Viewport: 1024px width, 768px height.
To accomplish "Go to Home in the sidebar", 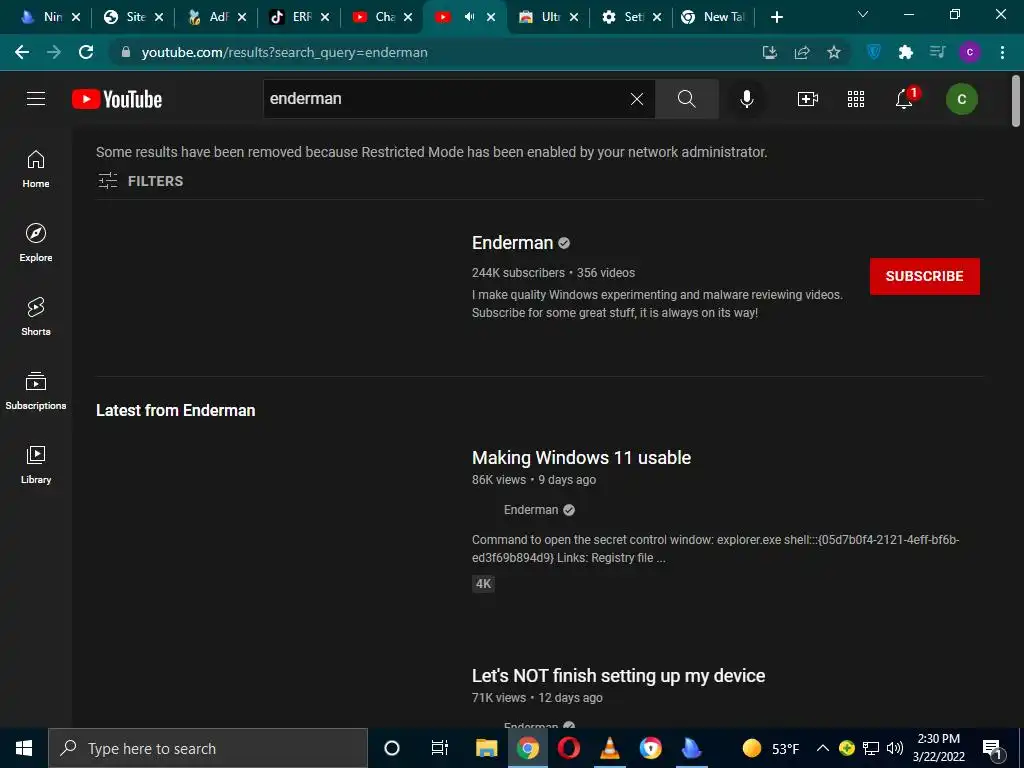I will pyautogui.click(x=36, y=169).
